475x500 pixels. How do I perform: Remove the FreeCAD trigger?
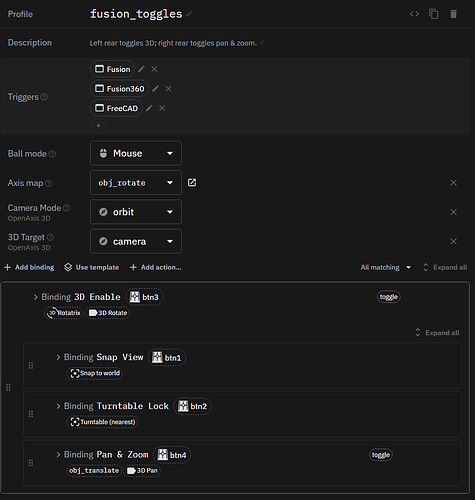pos(162,108)
